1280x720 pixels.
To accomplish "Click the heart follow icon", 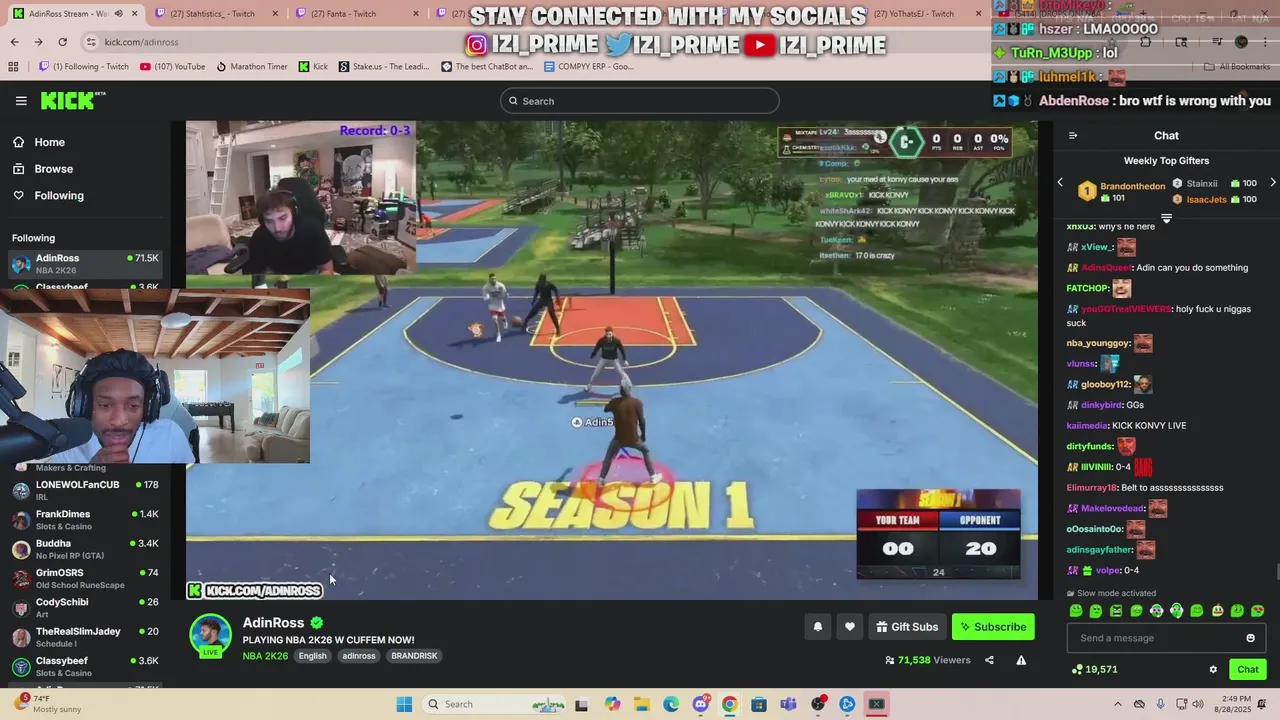I will point(849,627).
